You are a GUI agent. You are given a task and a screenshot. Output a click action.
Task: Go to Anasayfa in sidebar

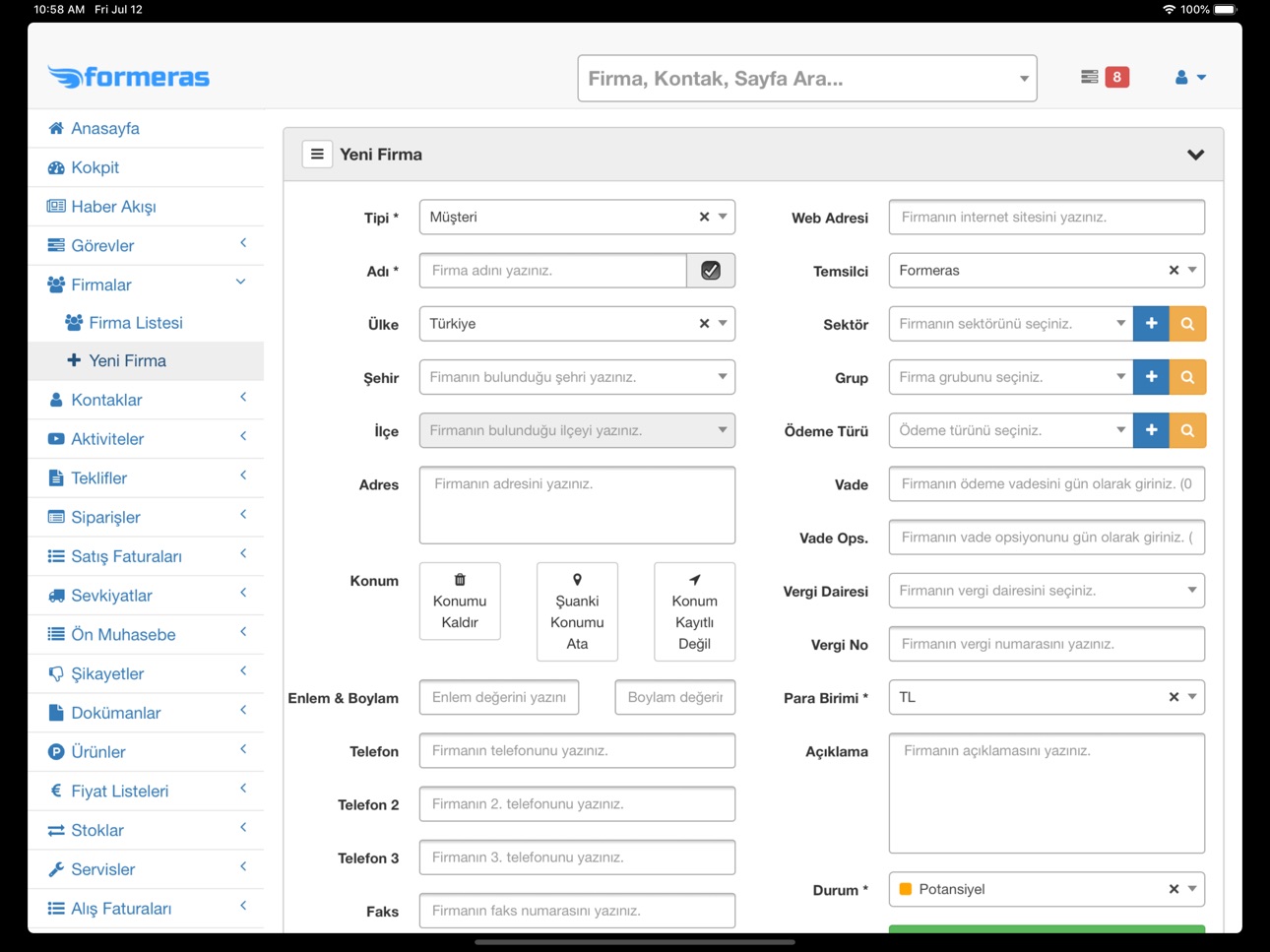pyautogui.click(x=146, y=128)
